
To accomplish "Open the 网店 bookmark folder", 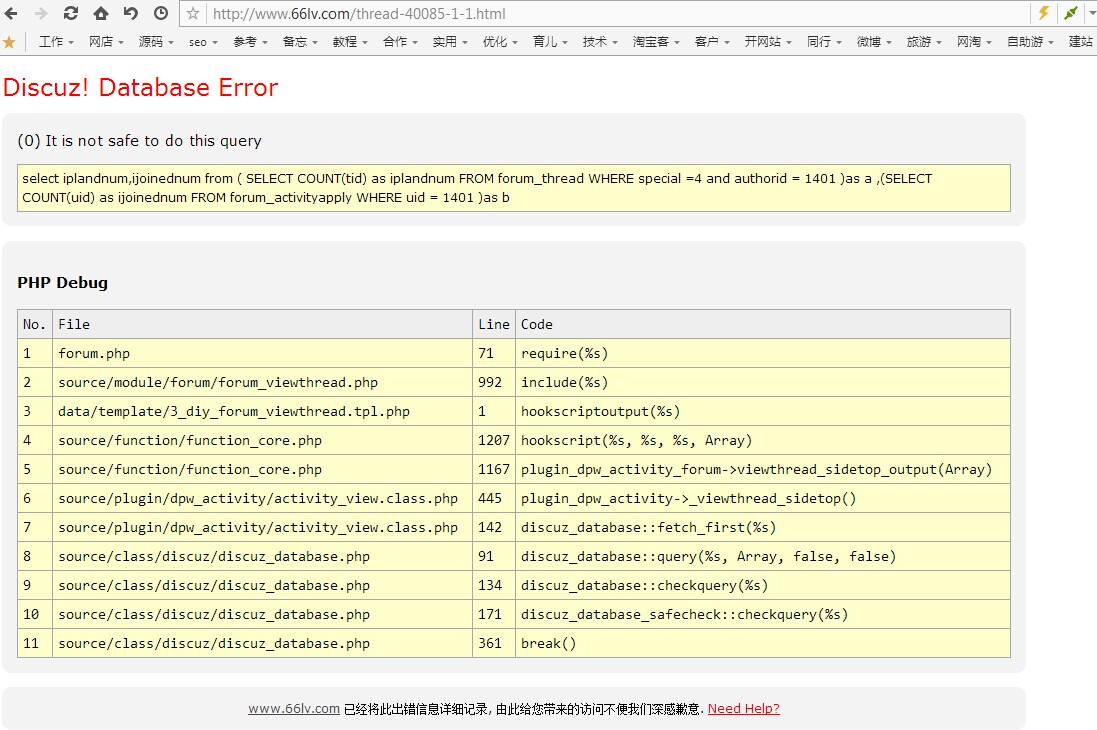I will (106, 42).
